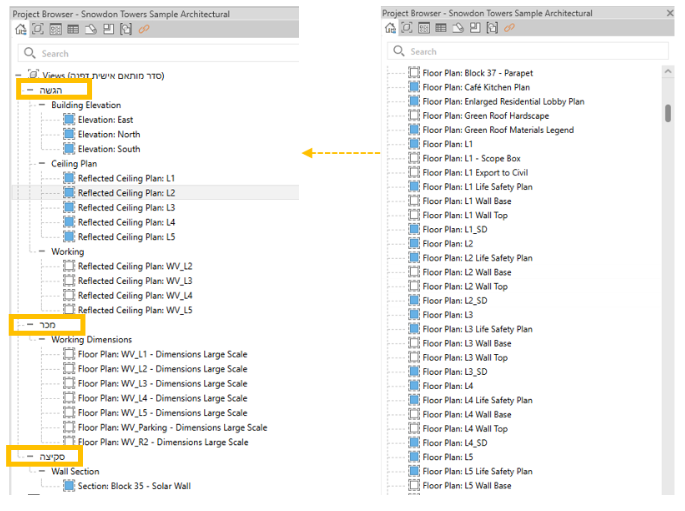Viewport: 685px width, 511px height.
Task: Click the Search field in left Project Browser
Action: point(159,53)
